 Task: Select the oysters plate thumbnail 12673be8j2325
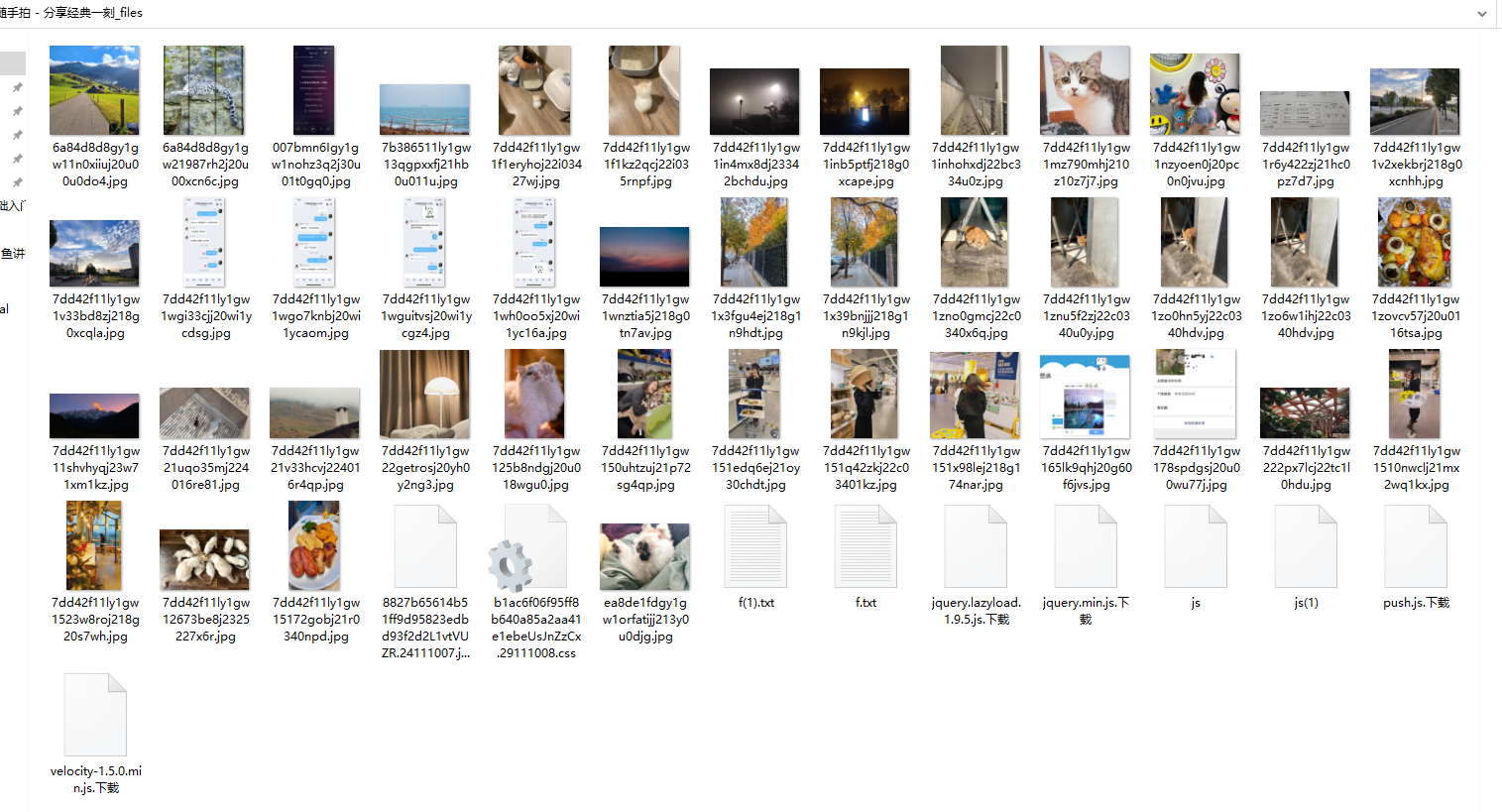(x=204, y=559)
